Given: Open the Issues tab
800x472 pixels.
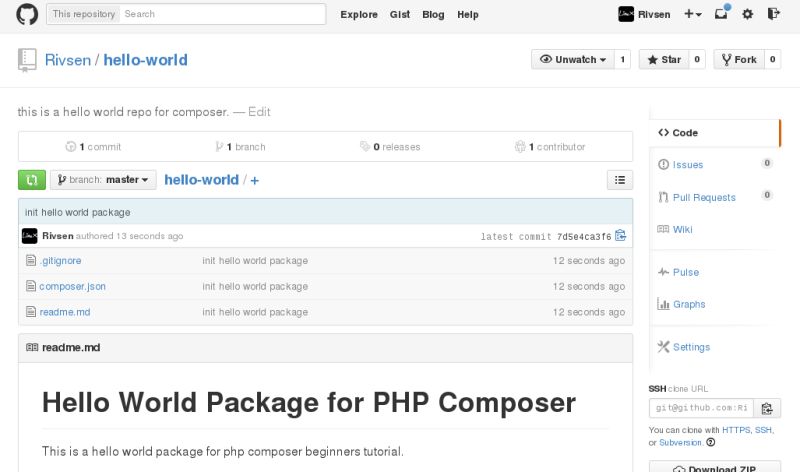Looking at the screenshot, I should (687, 165).
